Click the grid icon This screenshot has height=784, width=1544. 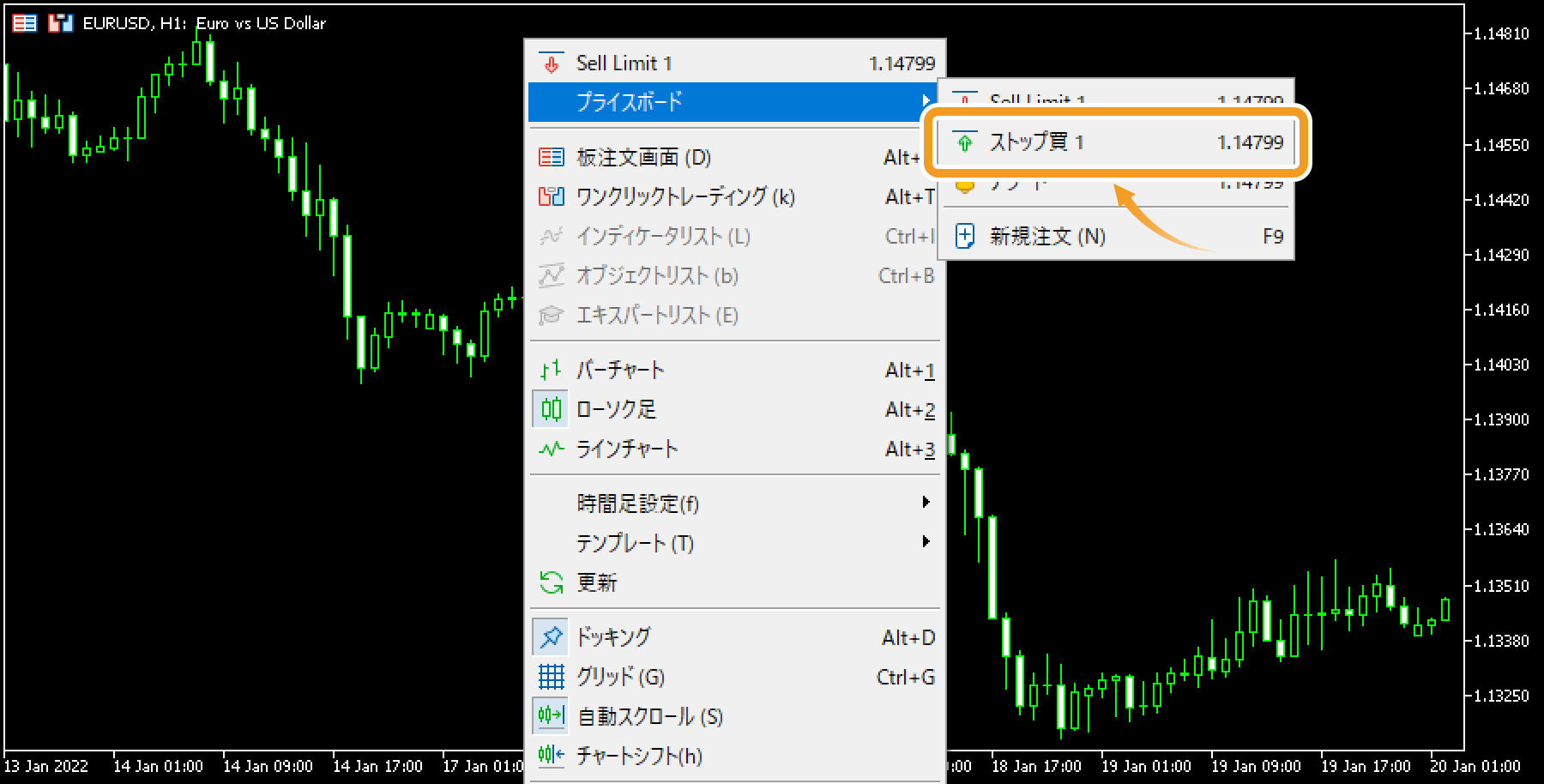coord(552,677)
